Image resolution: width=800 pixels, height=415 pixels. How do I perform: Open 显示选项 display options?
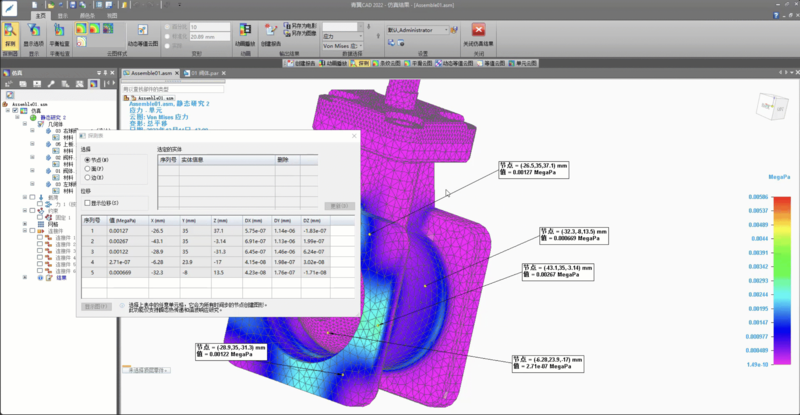pyautogui.click(x=32, y=32)
